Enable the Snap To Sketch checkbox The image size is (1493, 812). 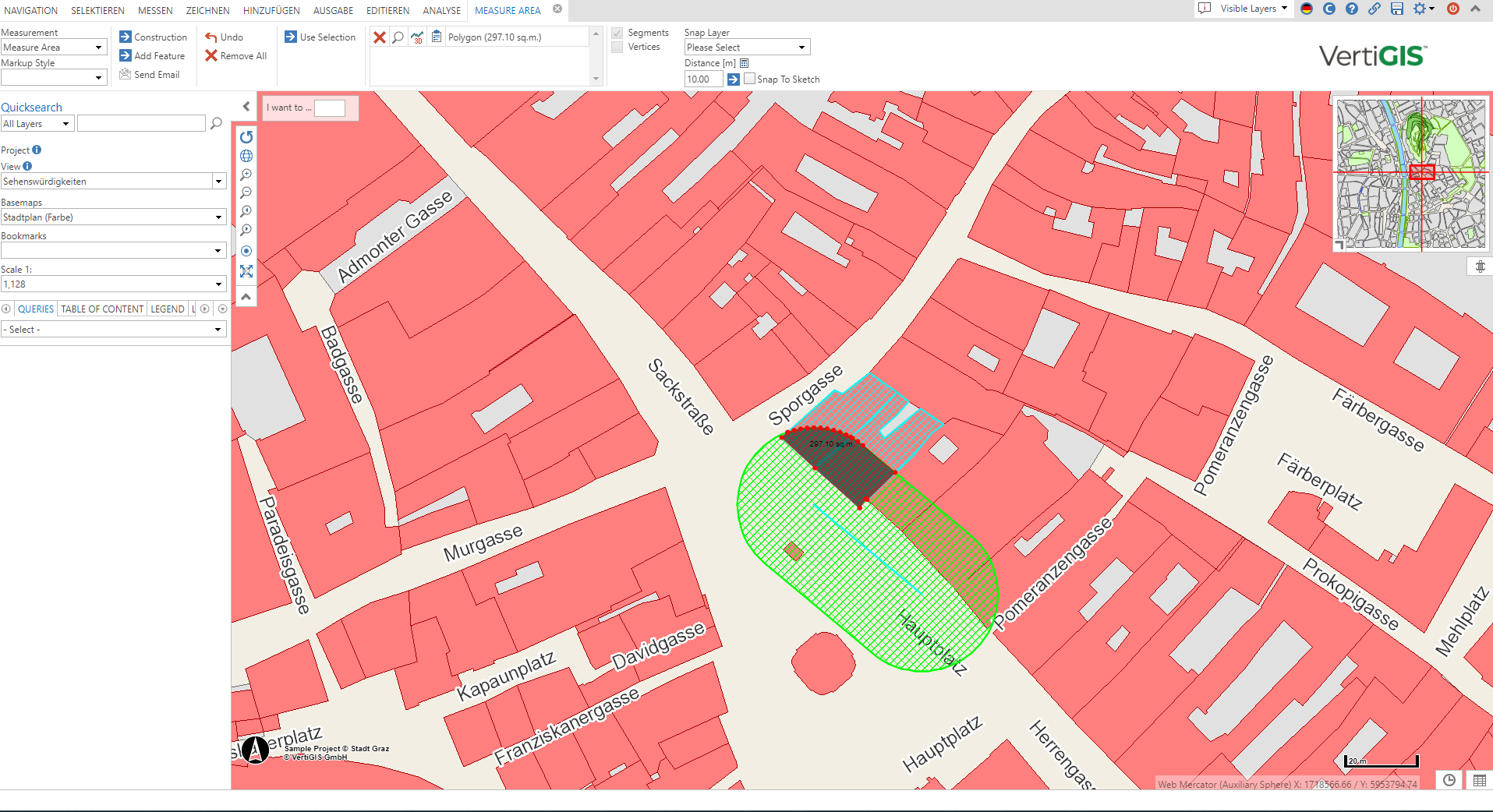click(749, 79)
